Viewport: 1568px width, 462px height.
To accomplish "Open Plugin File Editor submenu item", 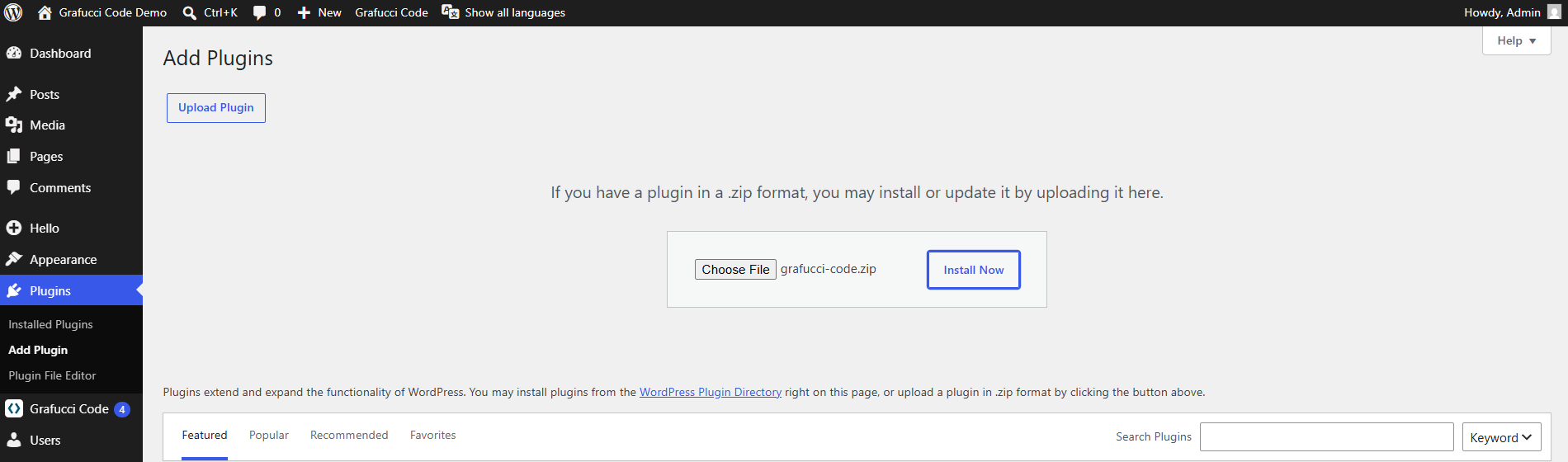I will 52,375.
